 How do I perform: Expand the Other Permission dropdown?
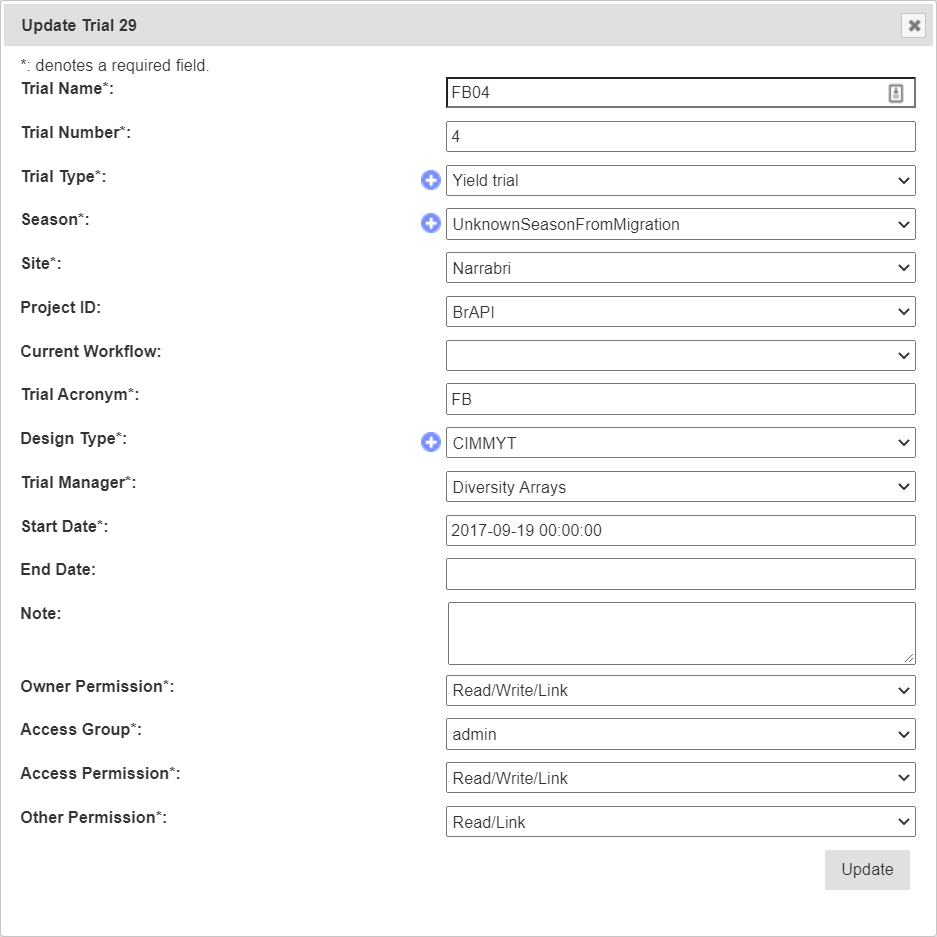pos(680,822)
